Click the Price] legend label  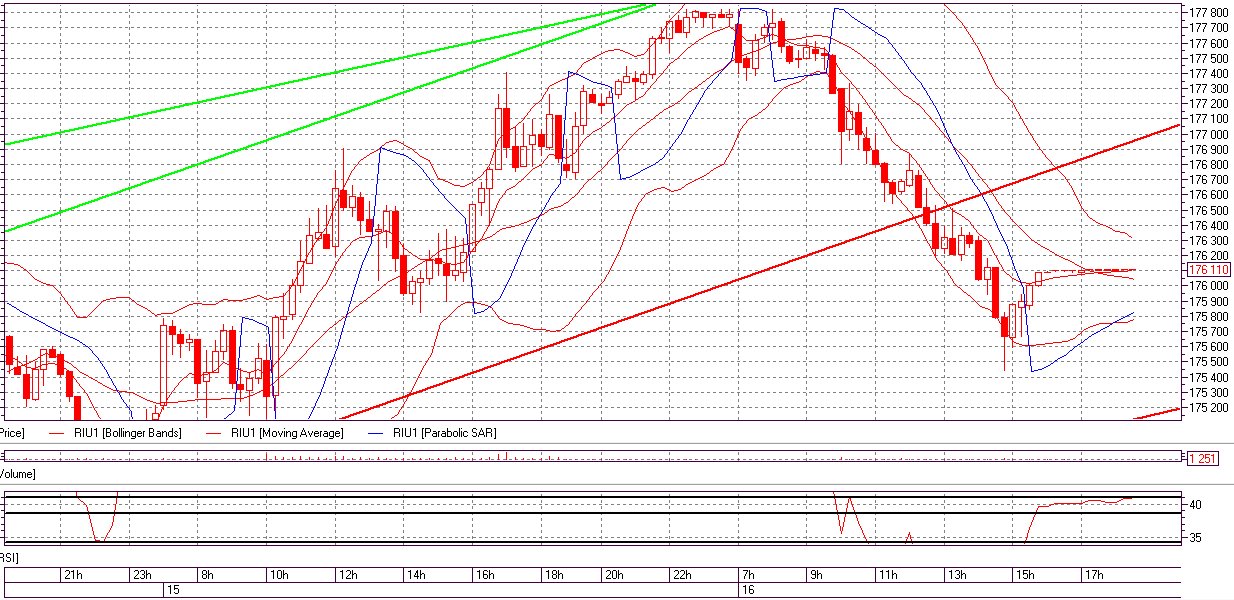(x=11, y=433)
